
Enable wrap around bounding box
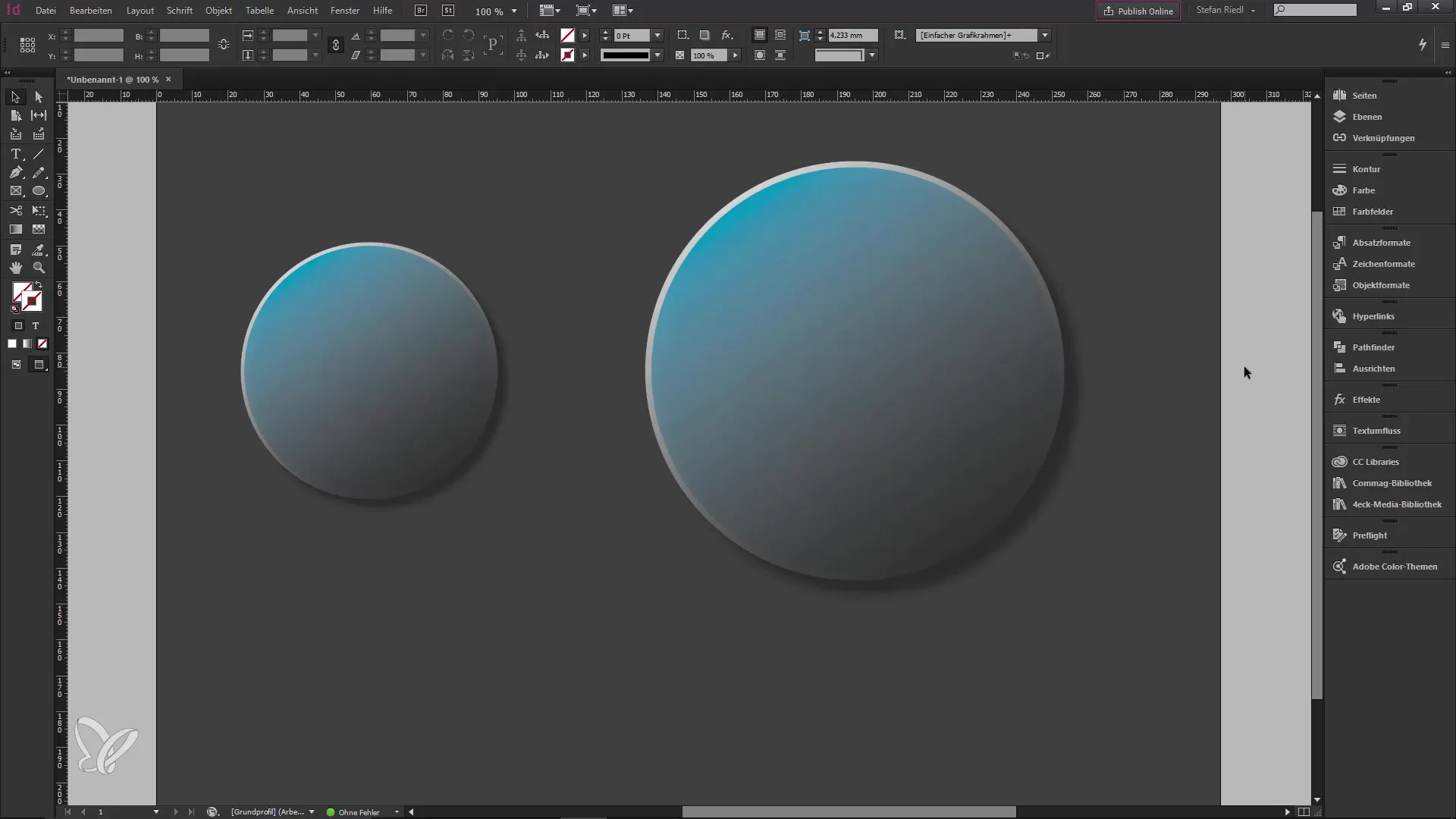tap(780, 35)
